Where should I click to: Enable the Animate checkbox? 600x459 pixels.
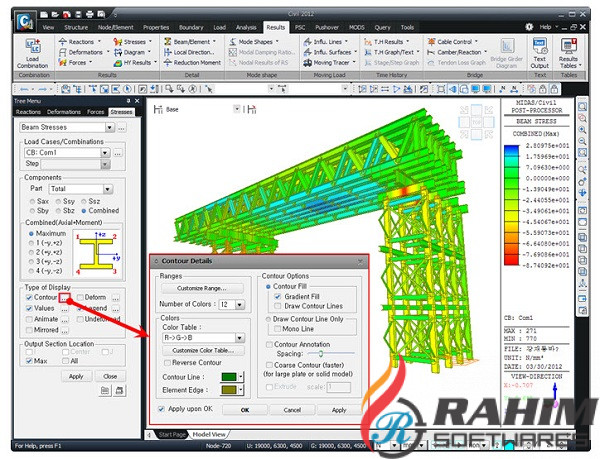[x=29, y=319]
